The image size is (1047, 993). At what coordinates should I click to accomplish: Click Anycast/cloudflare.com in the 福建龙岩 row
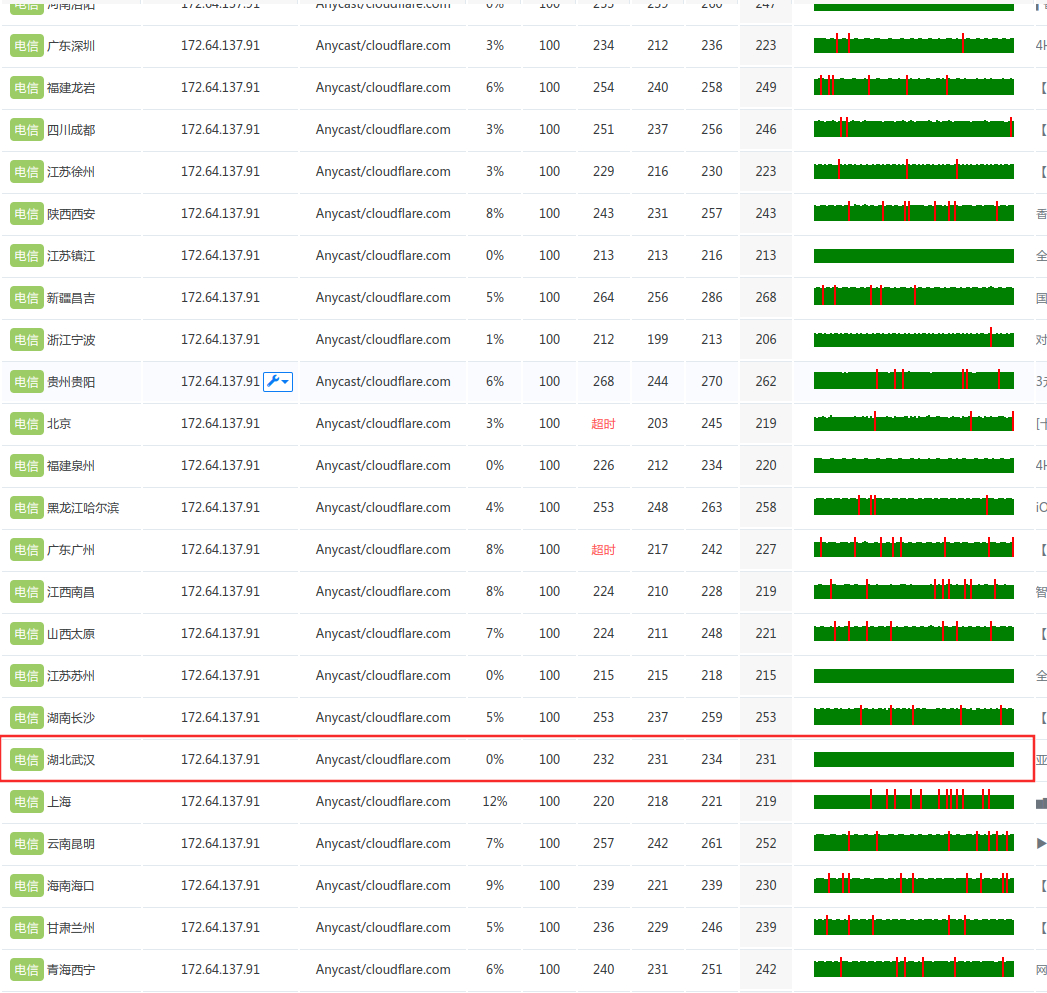tap(383, 87)
